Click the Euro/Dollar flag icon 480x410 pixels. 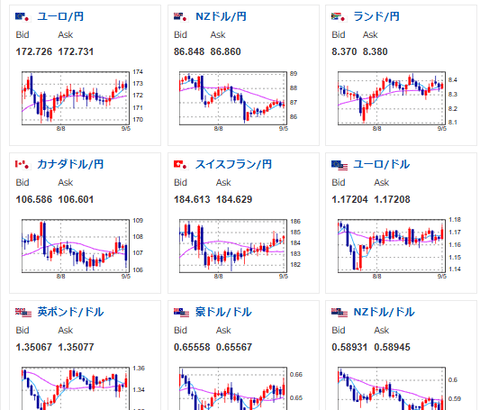pyautogui.click(x=339, y=165)
